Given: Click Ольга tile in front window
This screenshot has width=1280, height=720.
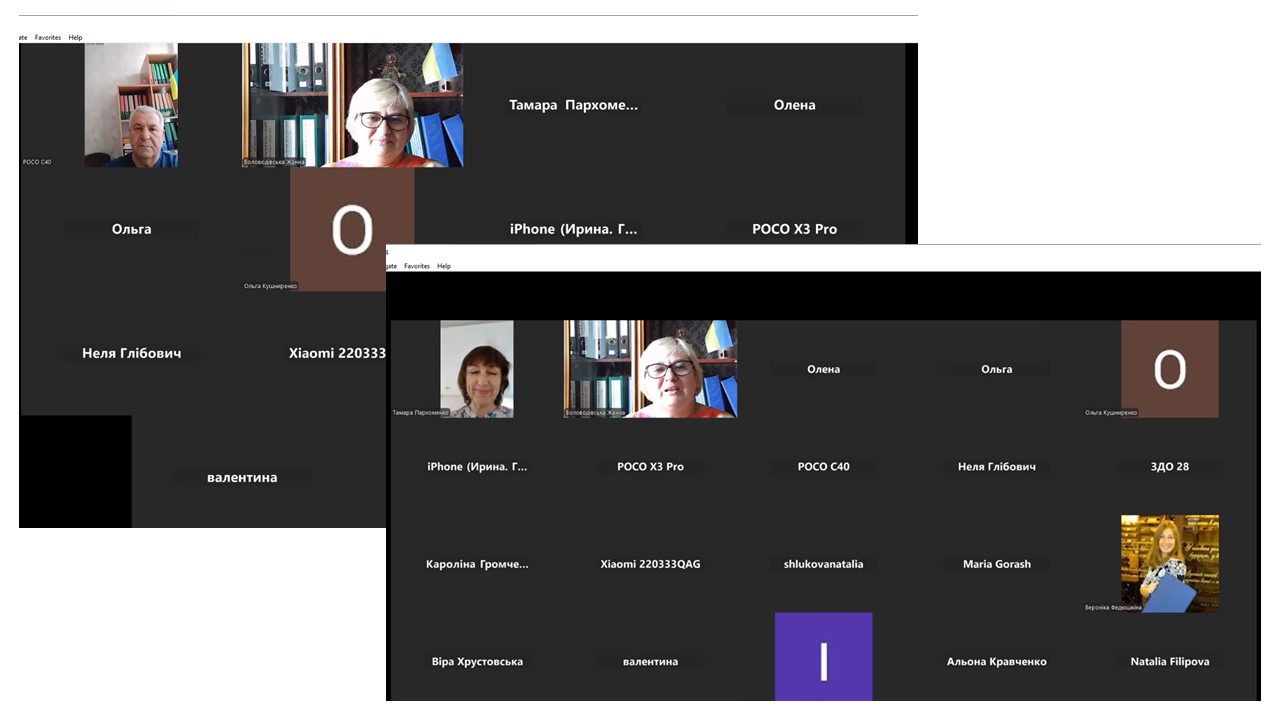Looking at the screenshot, I should click(997, 369).
